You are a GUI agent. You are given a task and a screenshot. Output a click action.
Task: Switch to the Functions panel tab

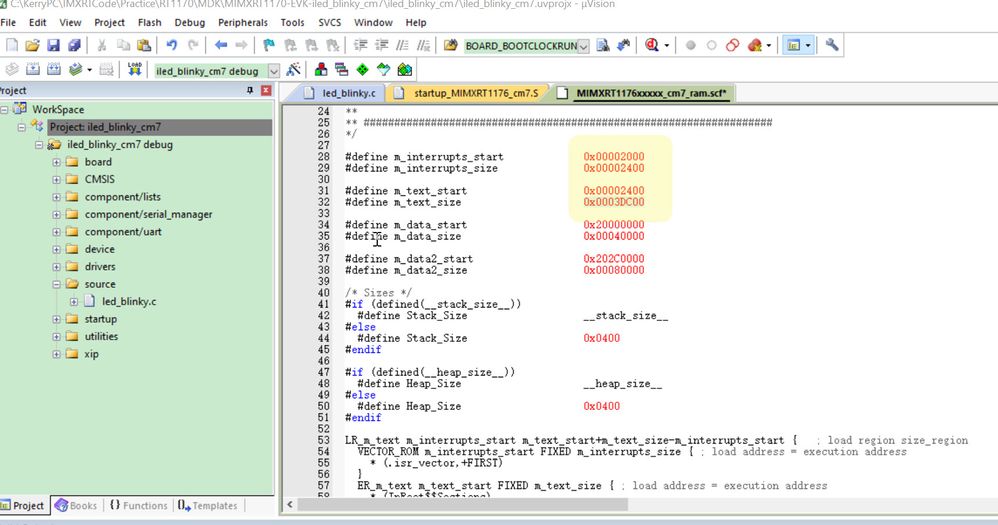(x=138, y=505)
